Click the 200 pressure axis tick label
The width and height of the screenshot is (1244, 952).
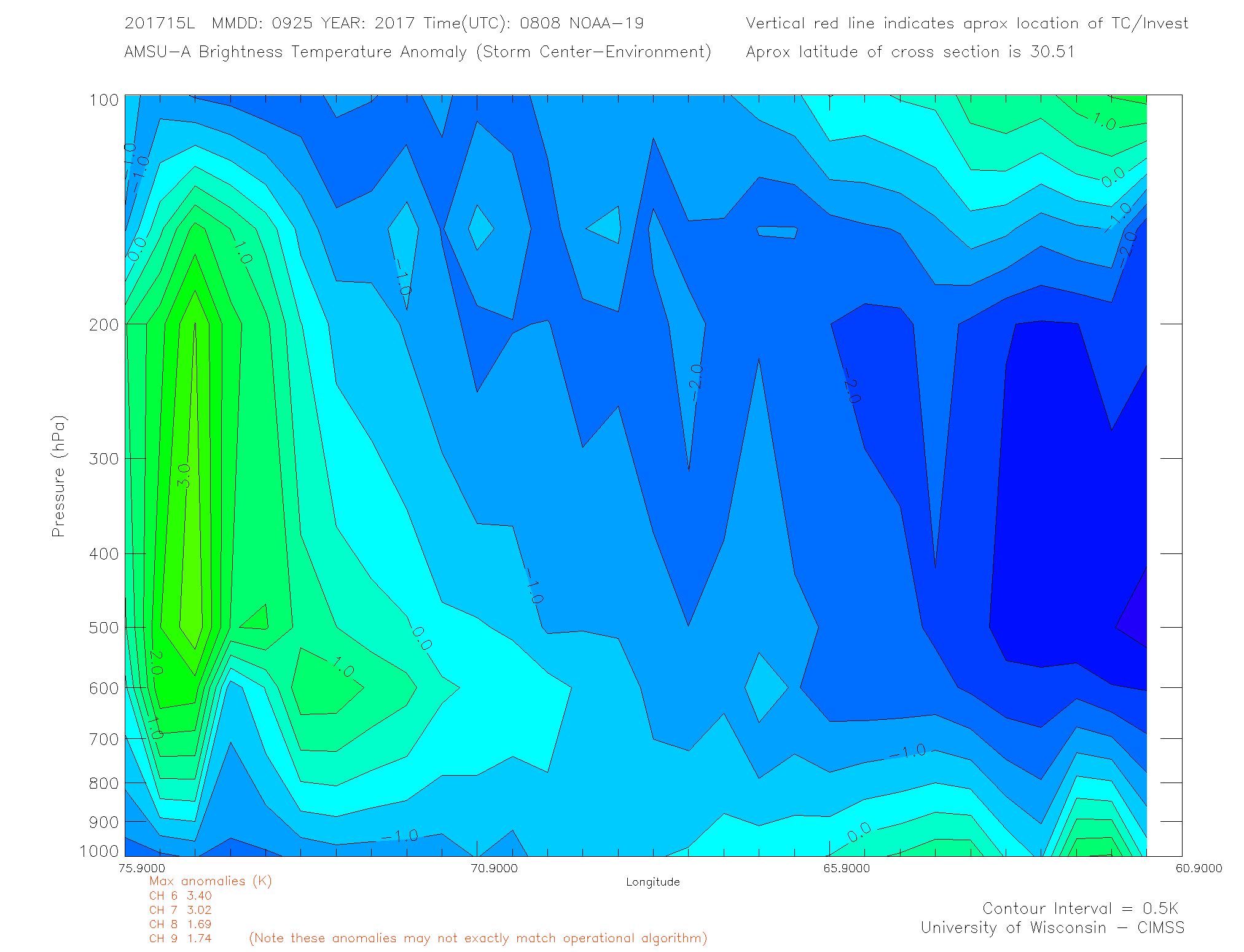(x=104, y=324)
